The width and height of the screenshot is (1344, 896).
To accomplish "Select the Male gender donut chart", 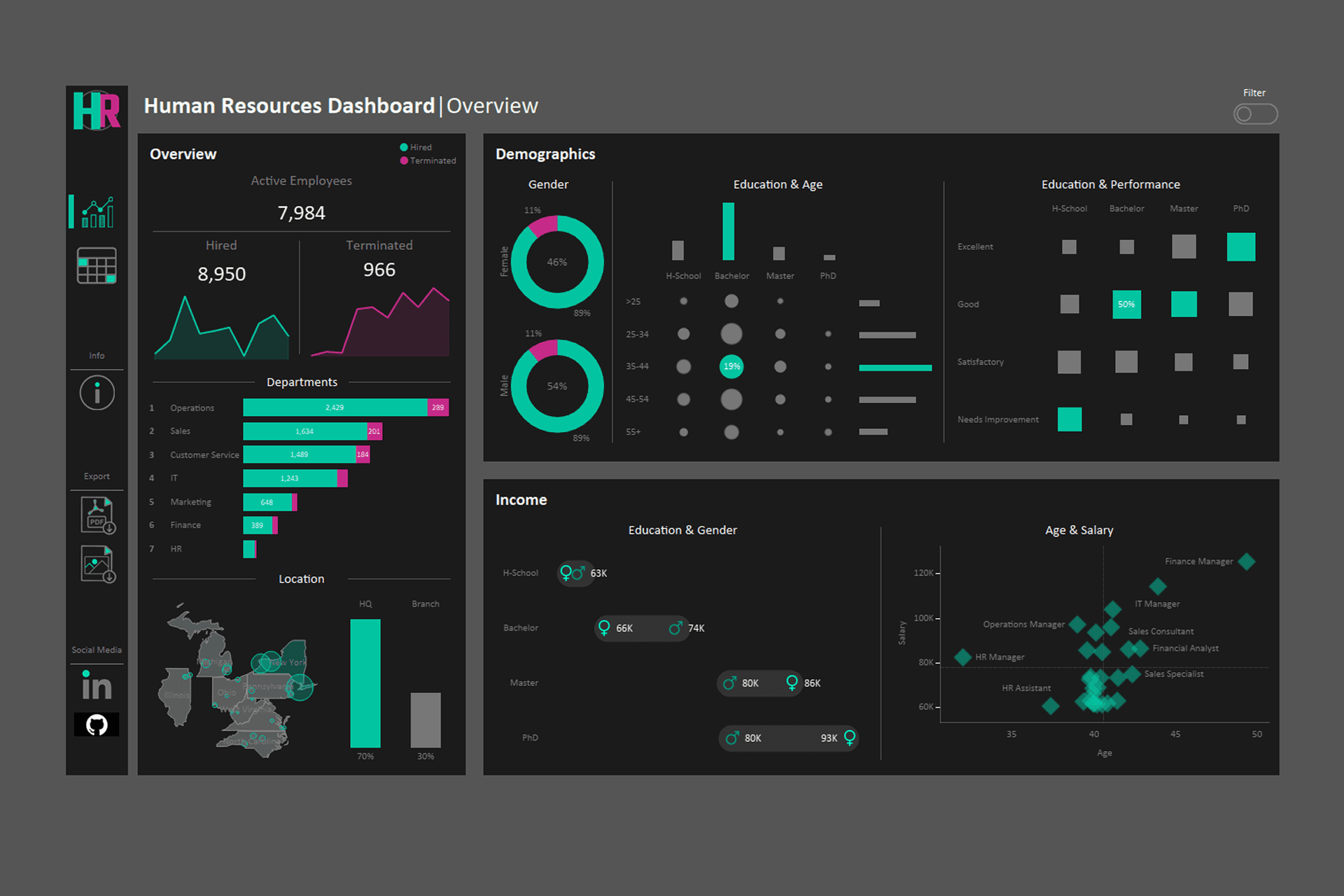I will 557,386.
